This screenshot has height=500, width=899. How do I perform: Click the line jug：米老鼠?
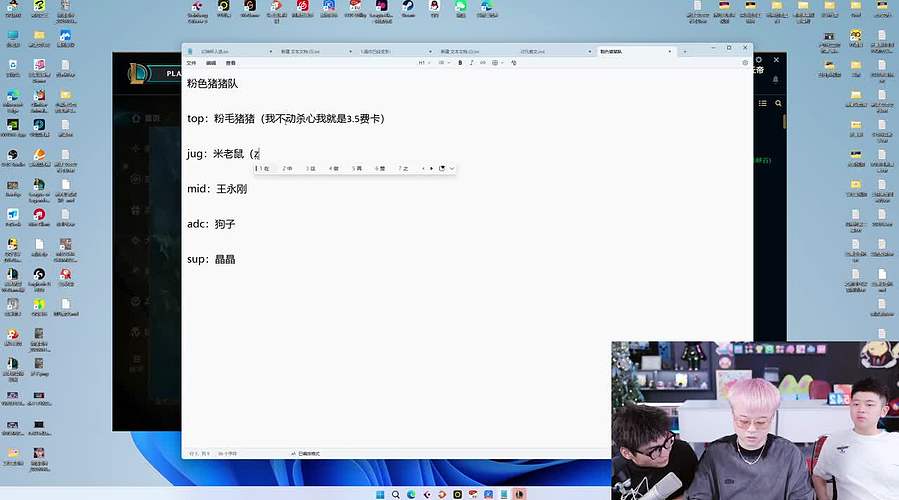click(x=224, y=154)
